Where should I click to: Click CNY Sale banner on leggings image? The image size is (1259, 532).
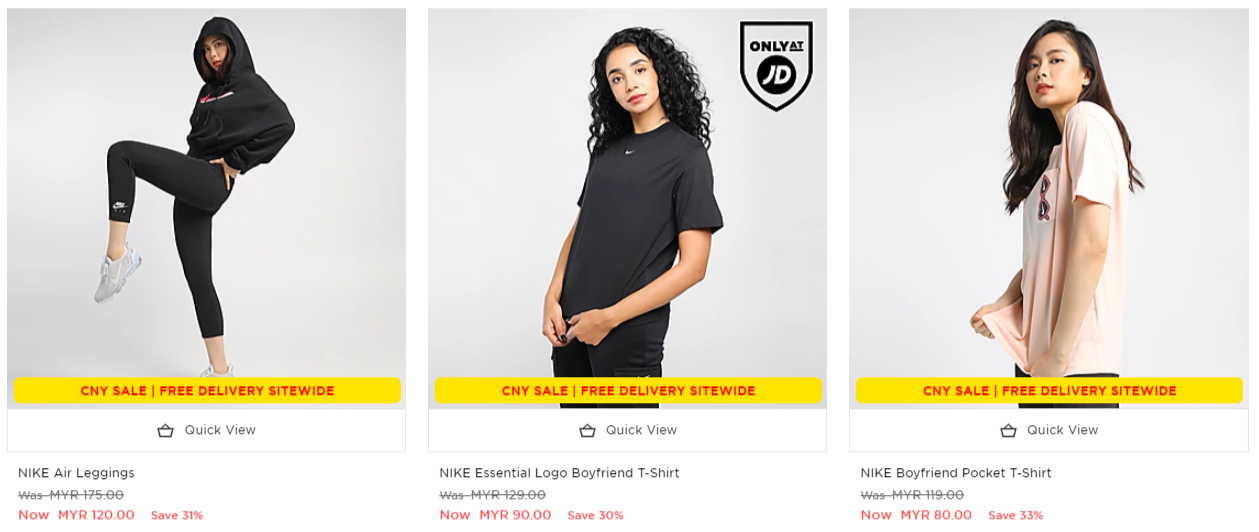click(207, 391)
